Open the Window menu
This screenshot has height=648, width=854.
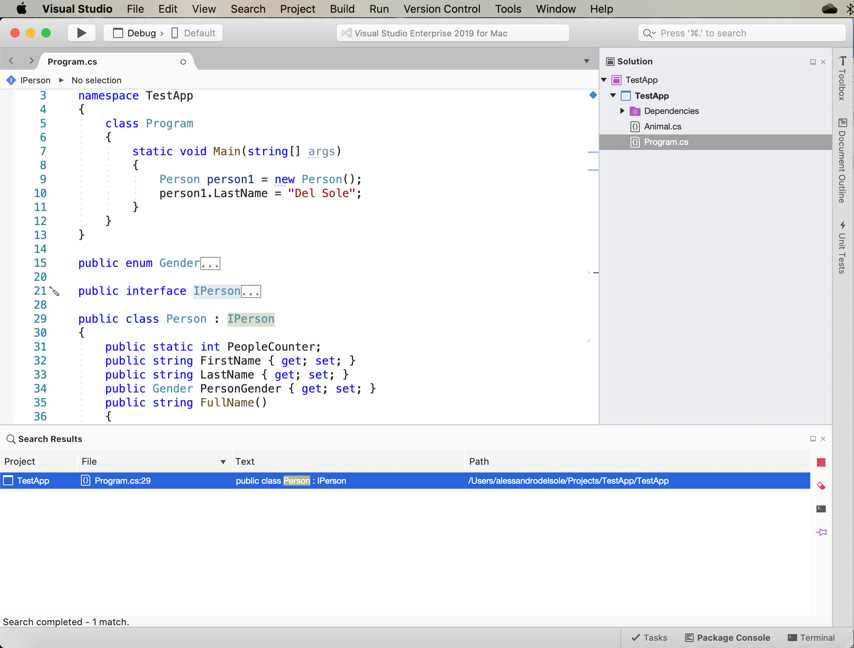[556, 9]
